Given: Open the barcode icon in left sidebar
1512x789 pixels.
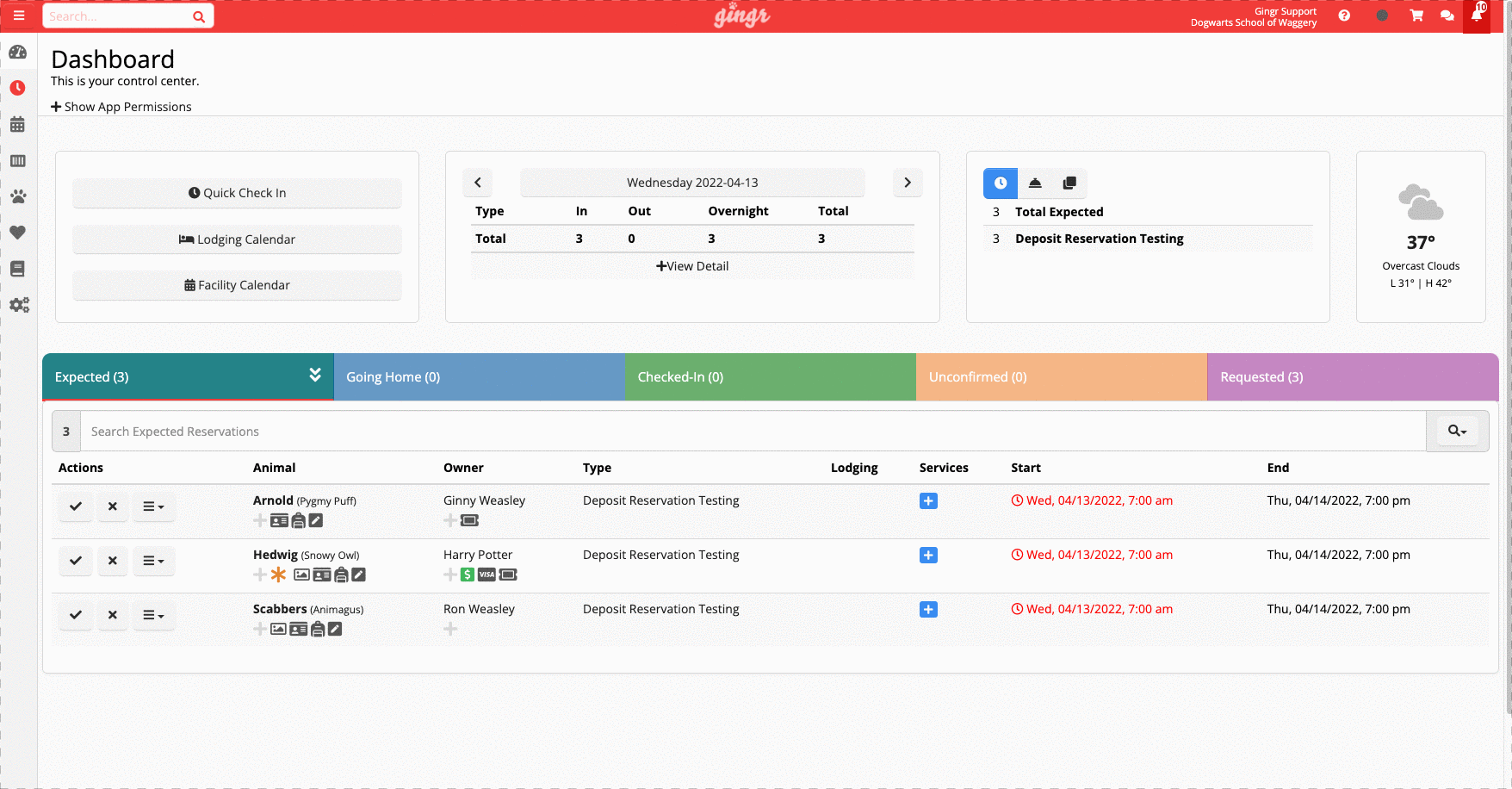Looking at the screenshot, I should coord(18,161).
